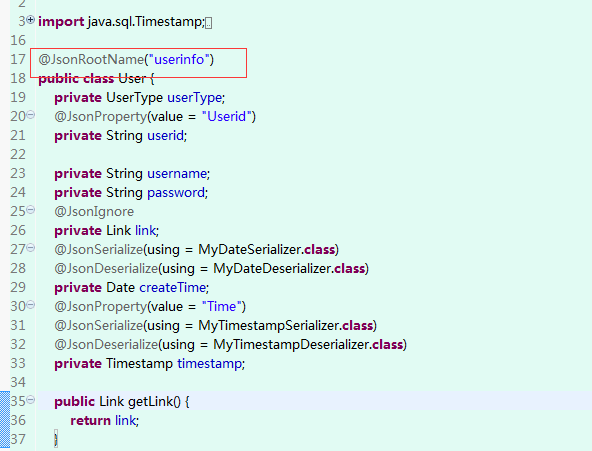Click MyDateSerializer class reference
This screenshot has height=451, width=592.
250,249
